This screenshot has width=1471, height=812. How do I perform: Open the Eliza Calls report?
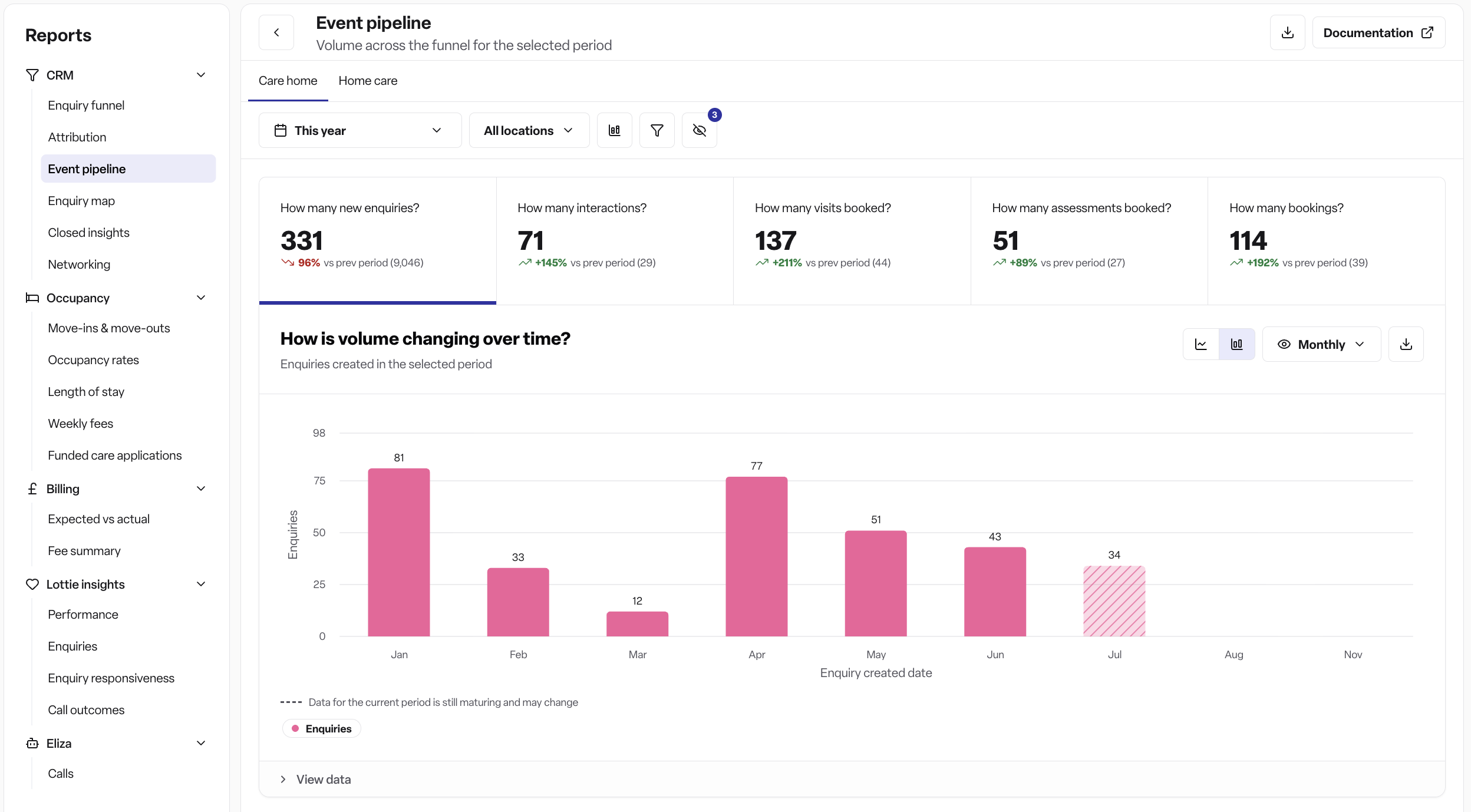[x=128, y=774]
